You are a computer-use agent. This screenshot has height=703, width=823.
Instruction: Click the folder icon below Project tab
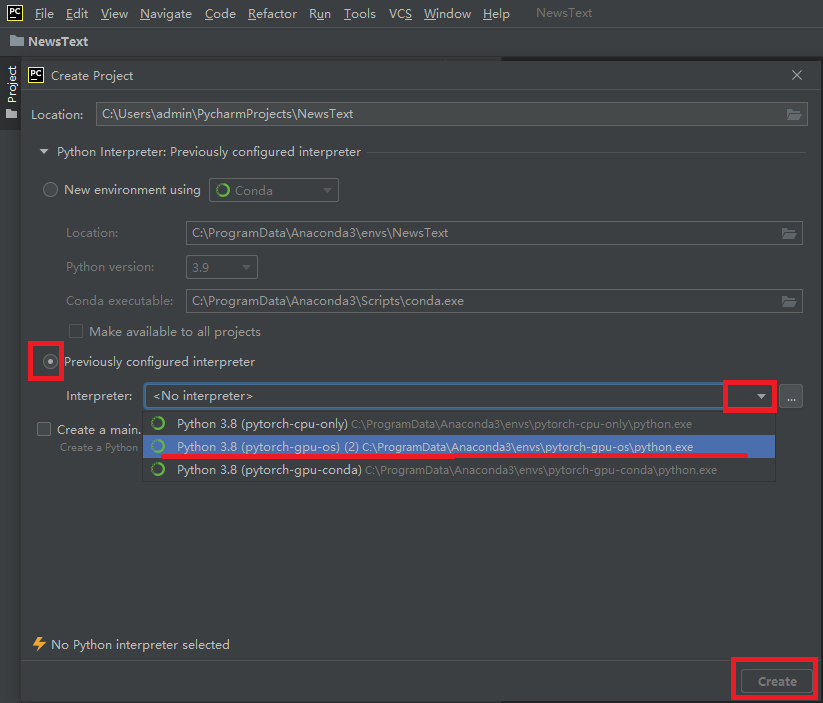tap(12, 114)
